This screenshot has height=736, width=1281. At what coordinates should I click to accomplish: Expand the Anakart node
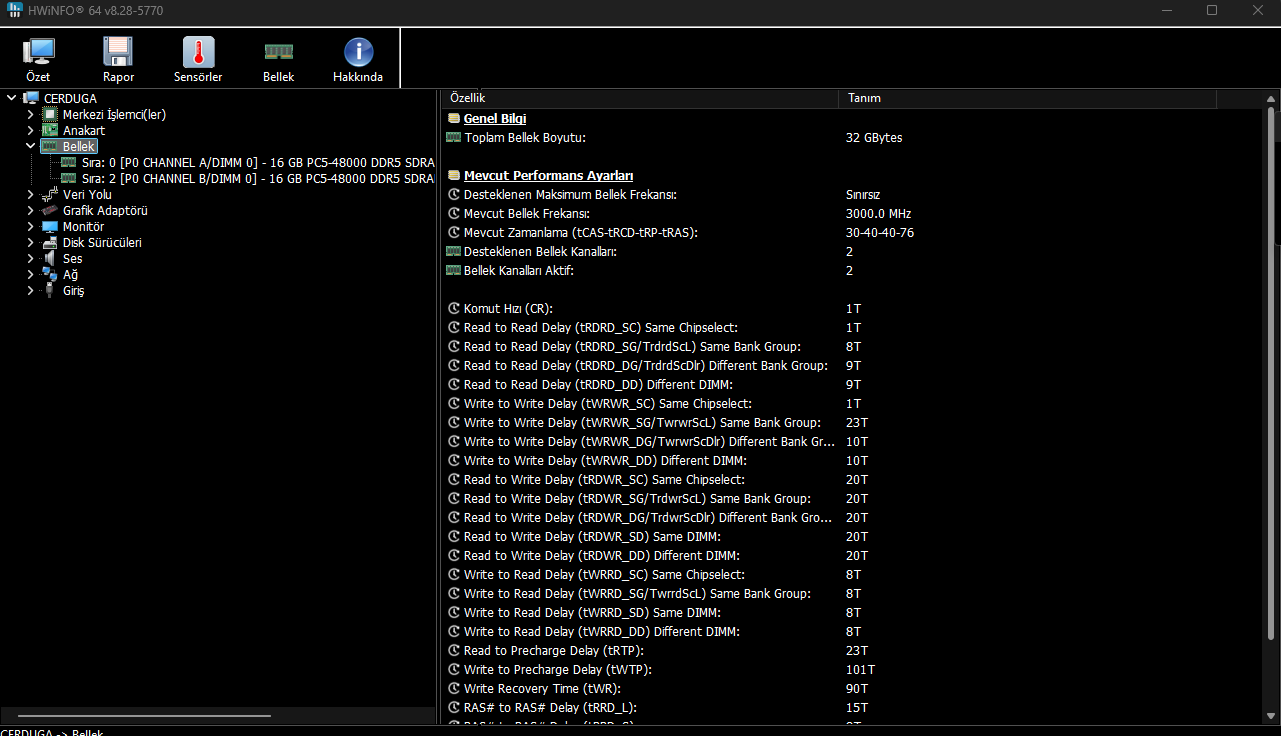(x=31, y=130)
